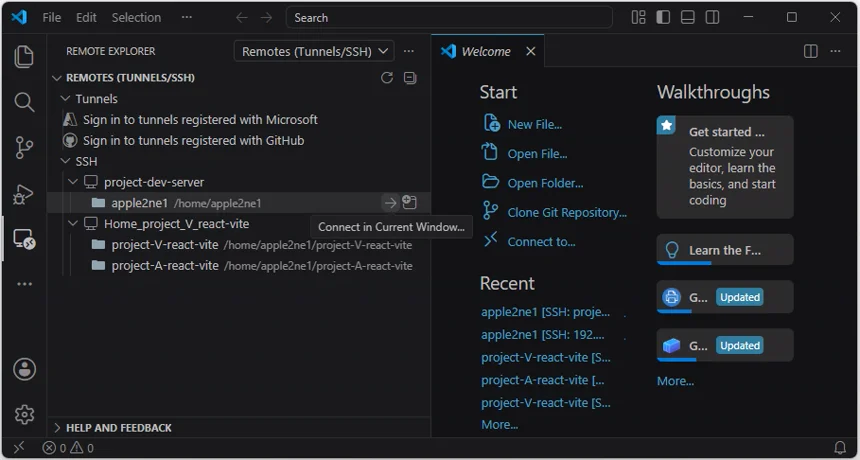Click Clone Git Repository... link

coord(567,213)
